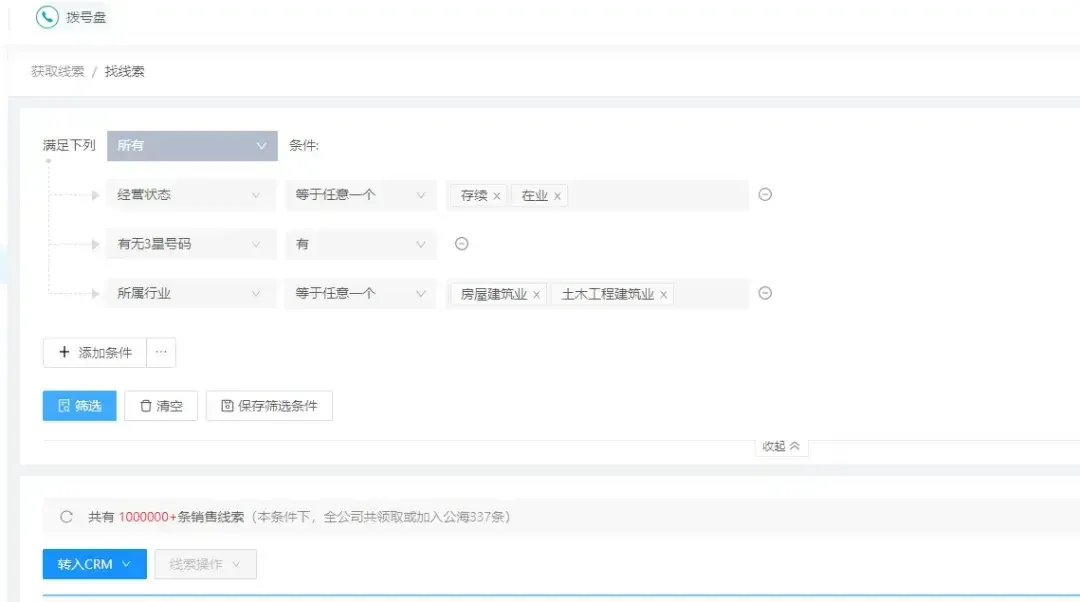Expand the 有无3星号码 row tree arrow
This screenshot has height=602, width=1080.
click(96, 245)
